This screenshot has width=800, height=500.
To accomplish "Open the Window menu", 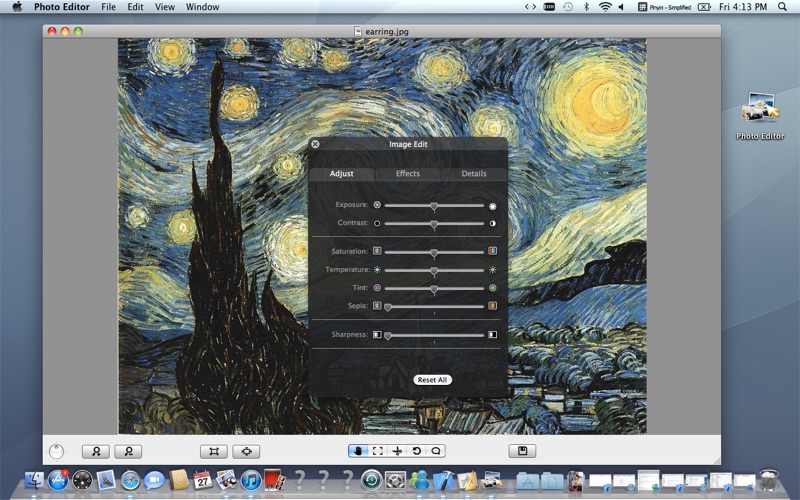I will tap(203, 7).
